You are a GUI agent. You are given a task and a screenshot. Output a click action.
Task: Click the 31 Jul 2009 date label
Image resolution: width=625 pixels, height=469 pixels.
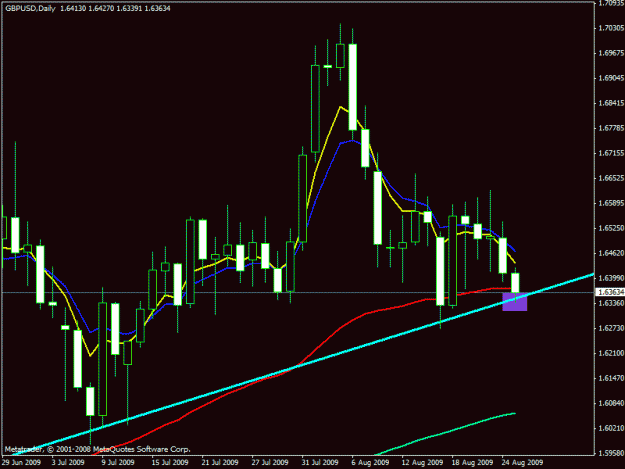coord(320,463)
